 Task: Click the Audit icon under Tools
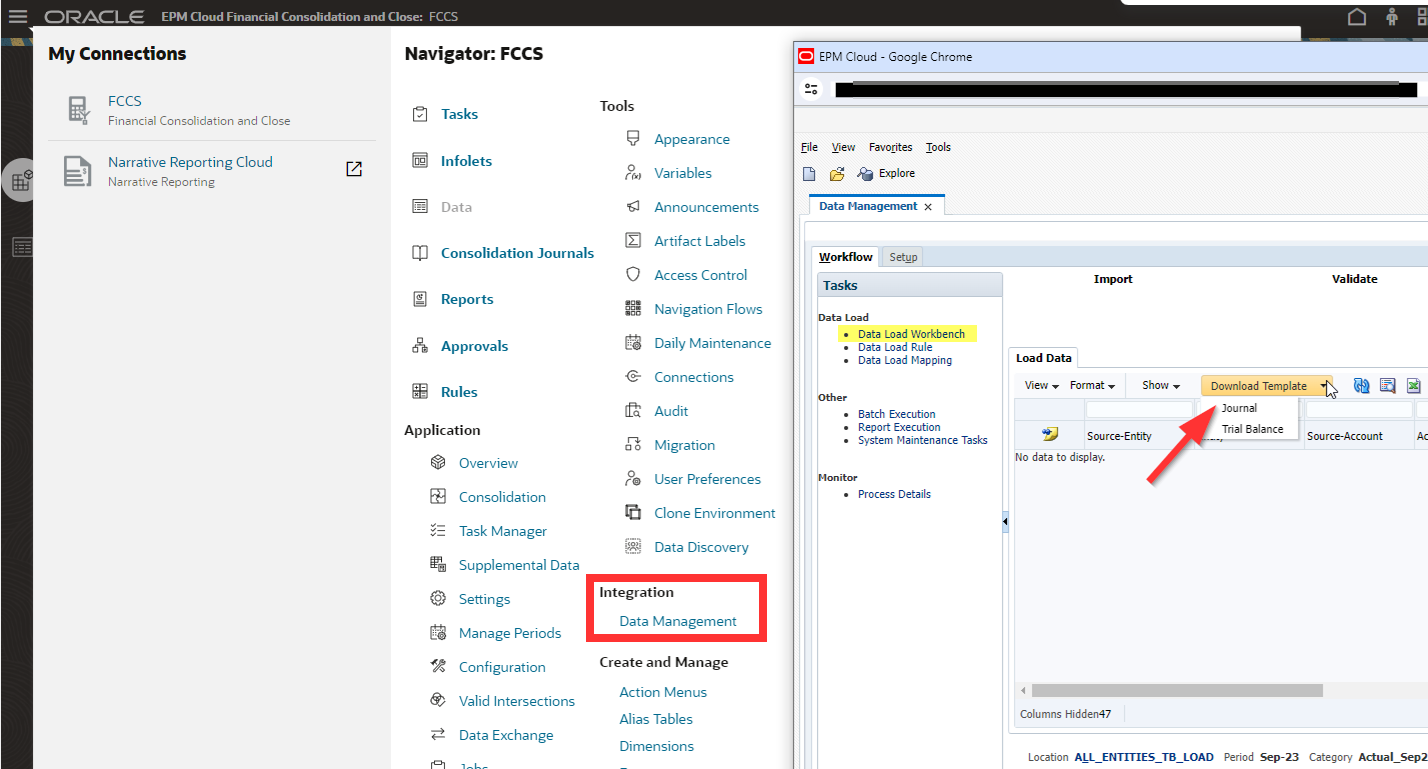point(633,411)
